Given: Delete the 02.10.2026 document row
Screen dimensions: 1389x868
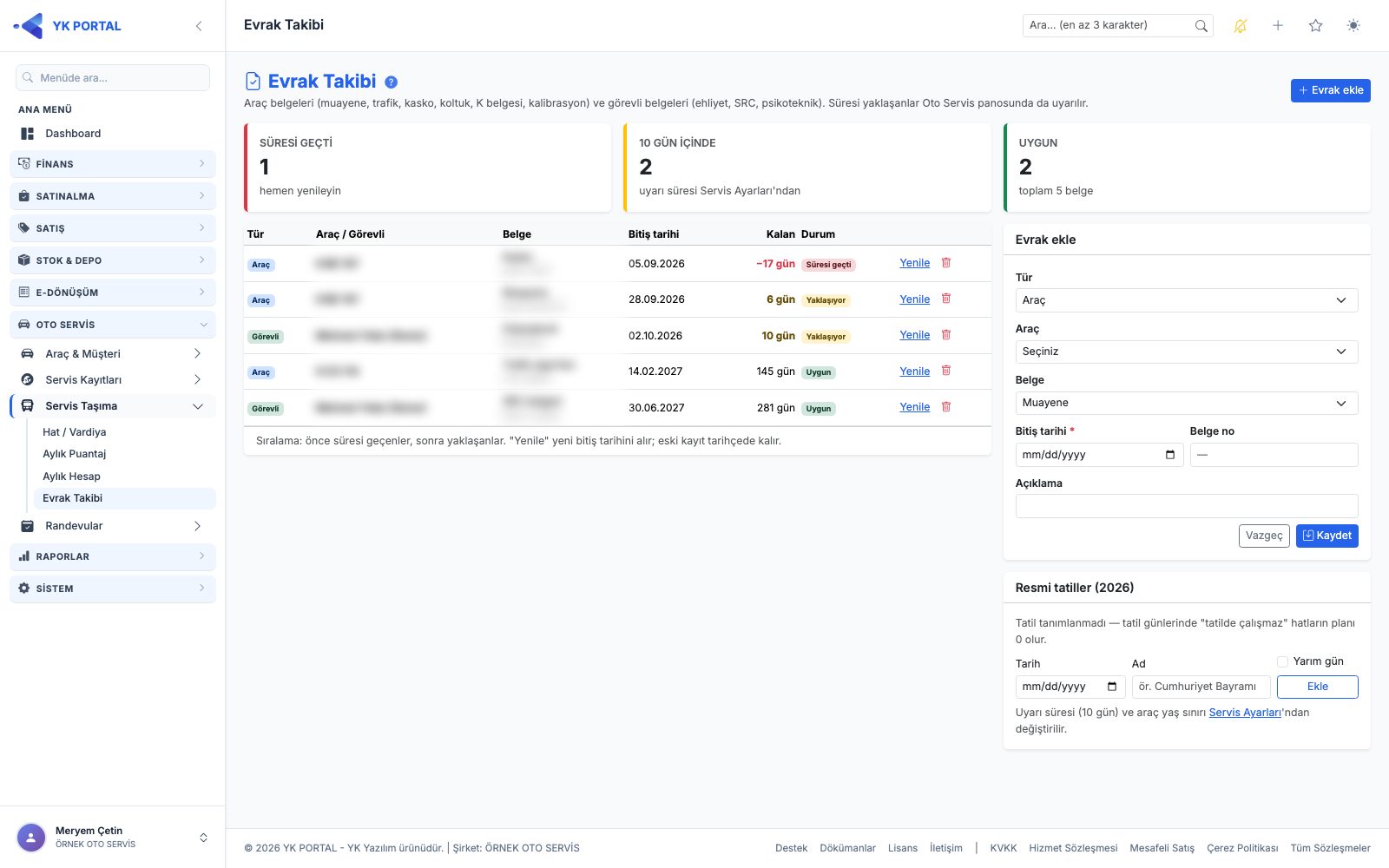Looking at the screenshot, I should (946, 335).
